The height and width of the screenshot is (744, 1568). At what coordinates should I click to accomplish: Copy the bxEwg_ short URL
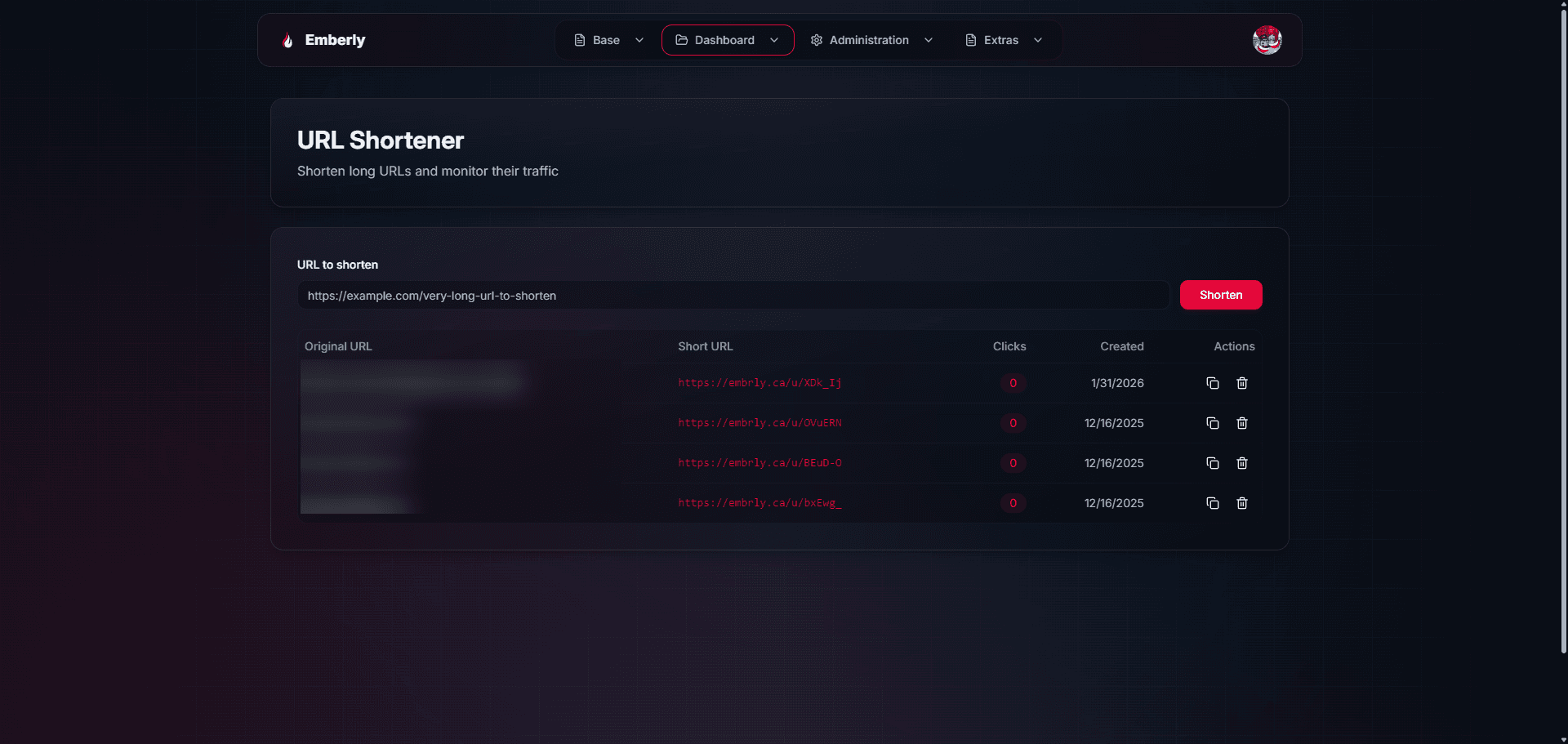tap(1213, 503)
